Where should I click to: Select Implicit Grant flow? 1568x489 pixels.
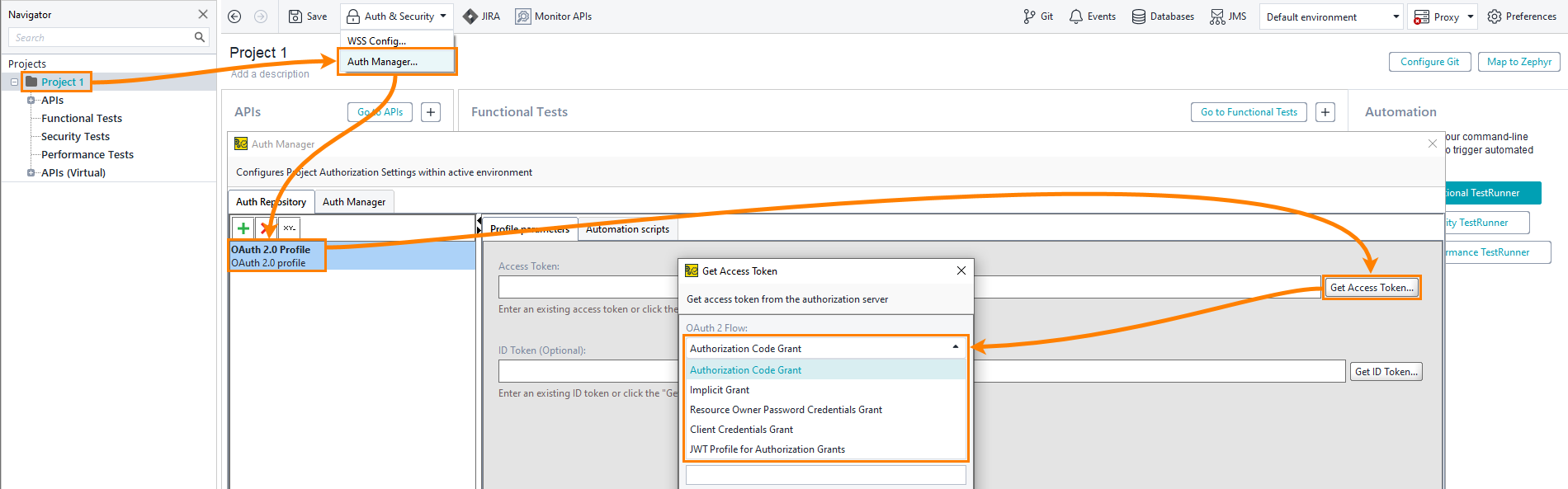[x=825, y=390]
